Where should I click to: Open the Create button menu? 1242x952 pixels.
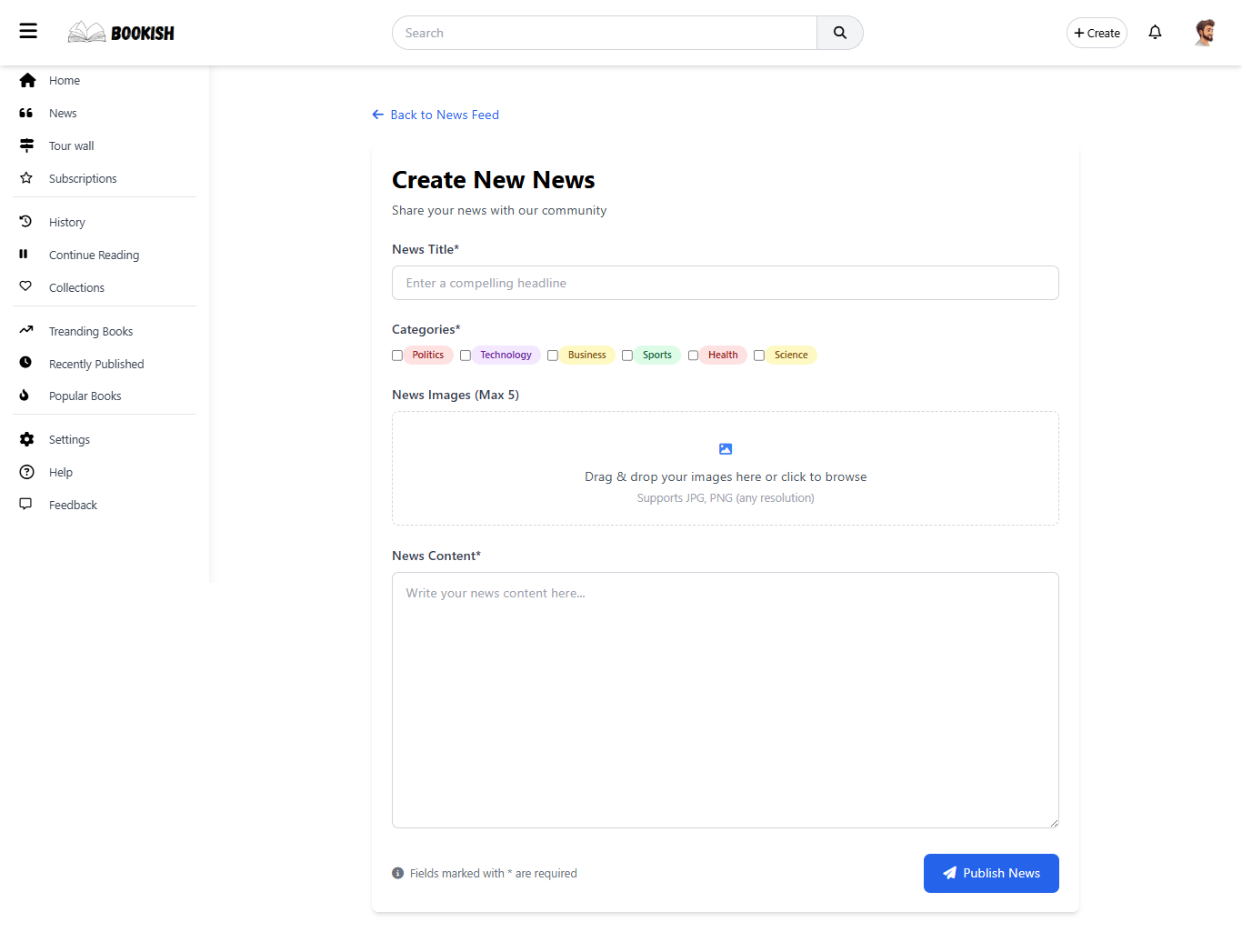[x=1097, y=33]
